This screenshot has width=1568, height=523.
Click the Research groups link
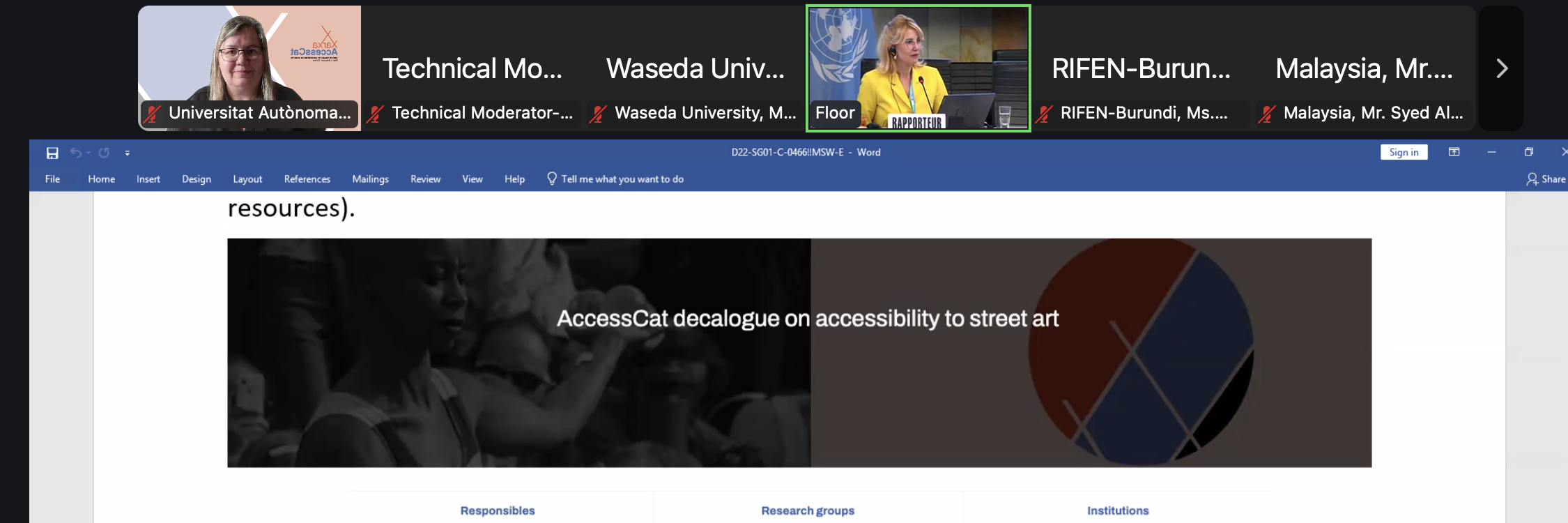click(808, 510)
